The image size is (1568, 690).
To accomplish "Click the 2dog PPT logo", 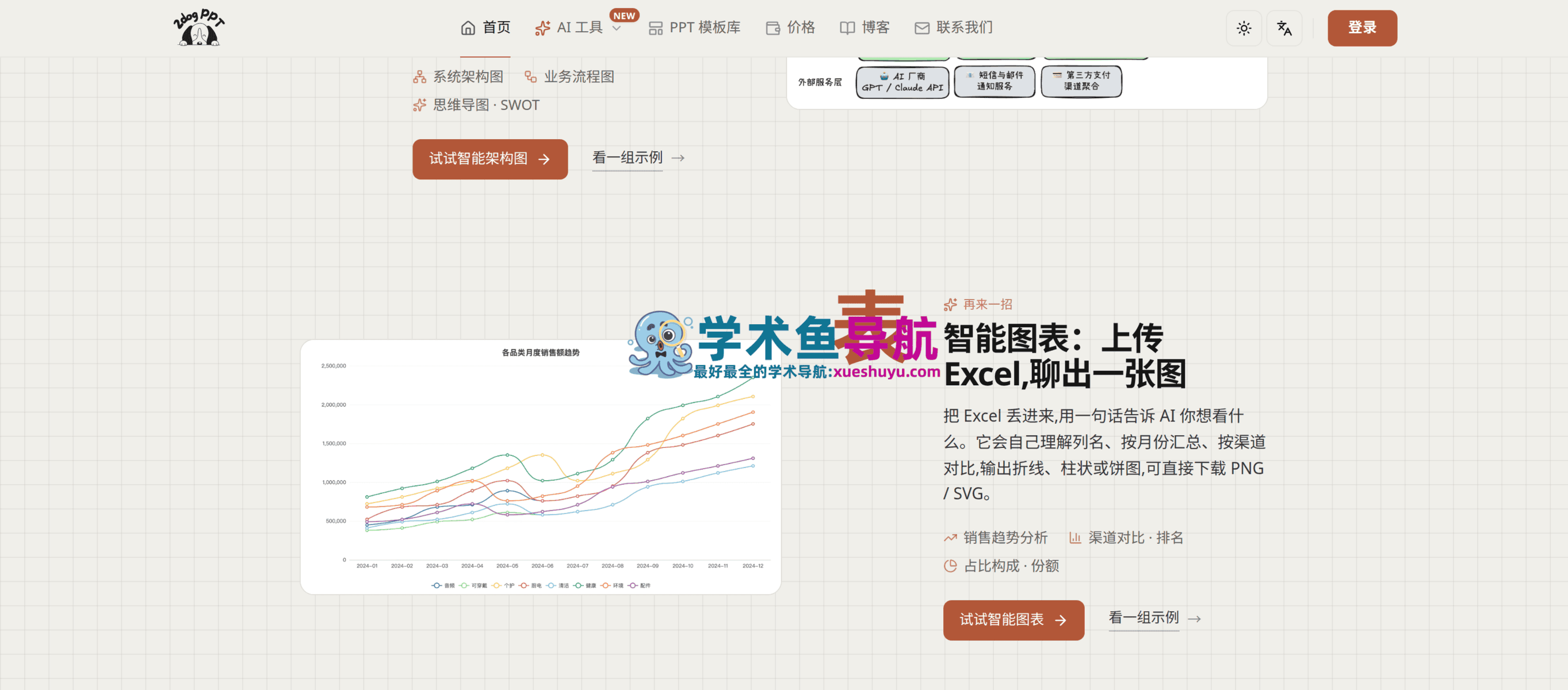I will click(x=198, y=28).
